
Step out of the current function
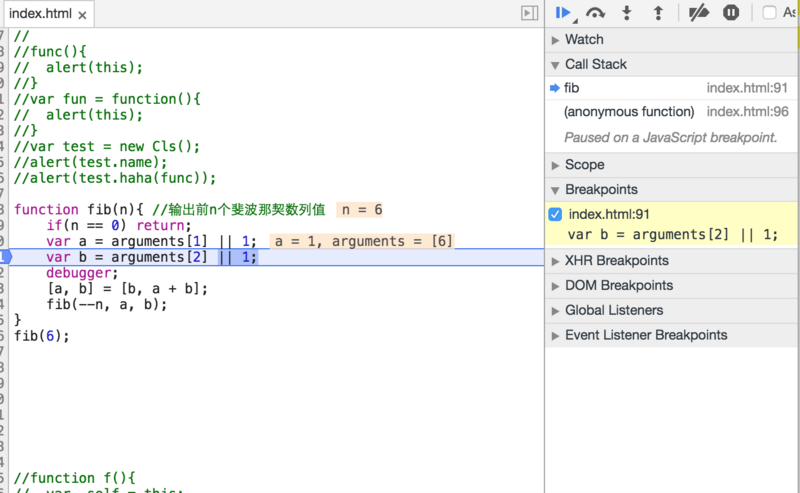[658, 13]
